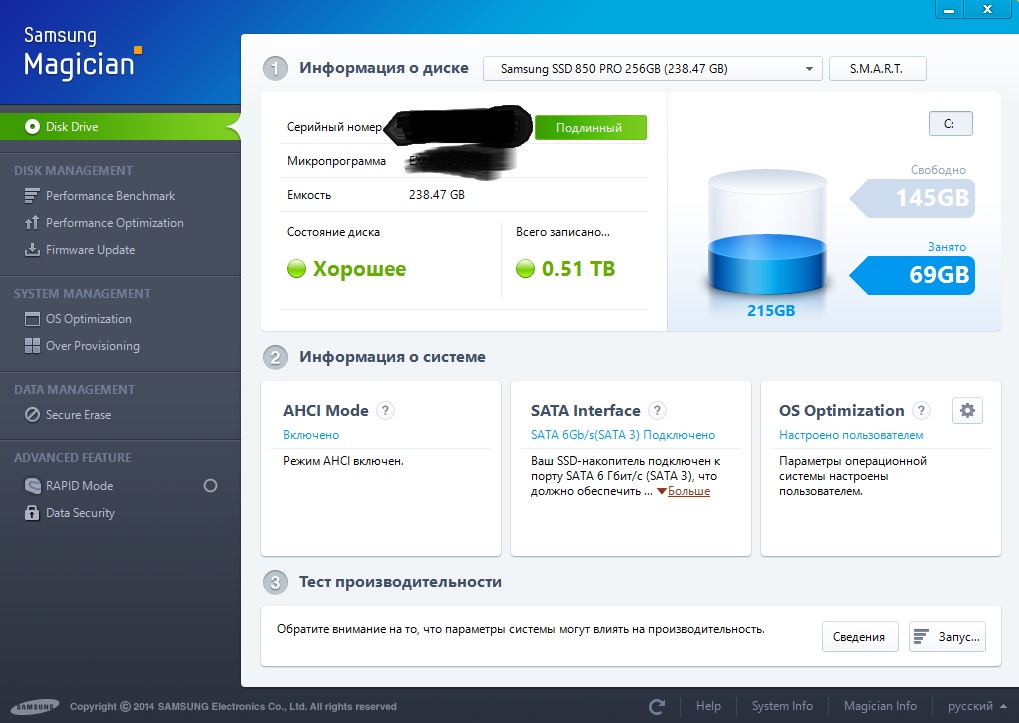Open the SSD drive selection dropdown
The height and width of the screenshot is (723, 1019).
pos(652,69)
